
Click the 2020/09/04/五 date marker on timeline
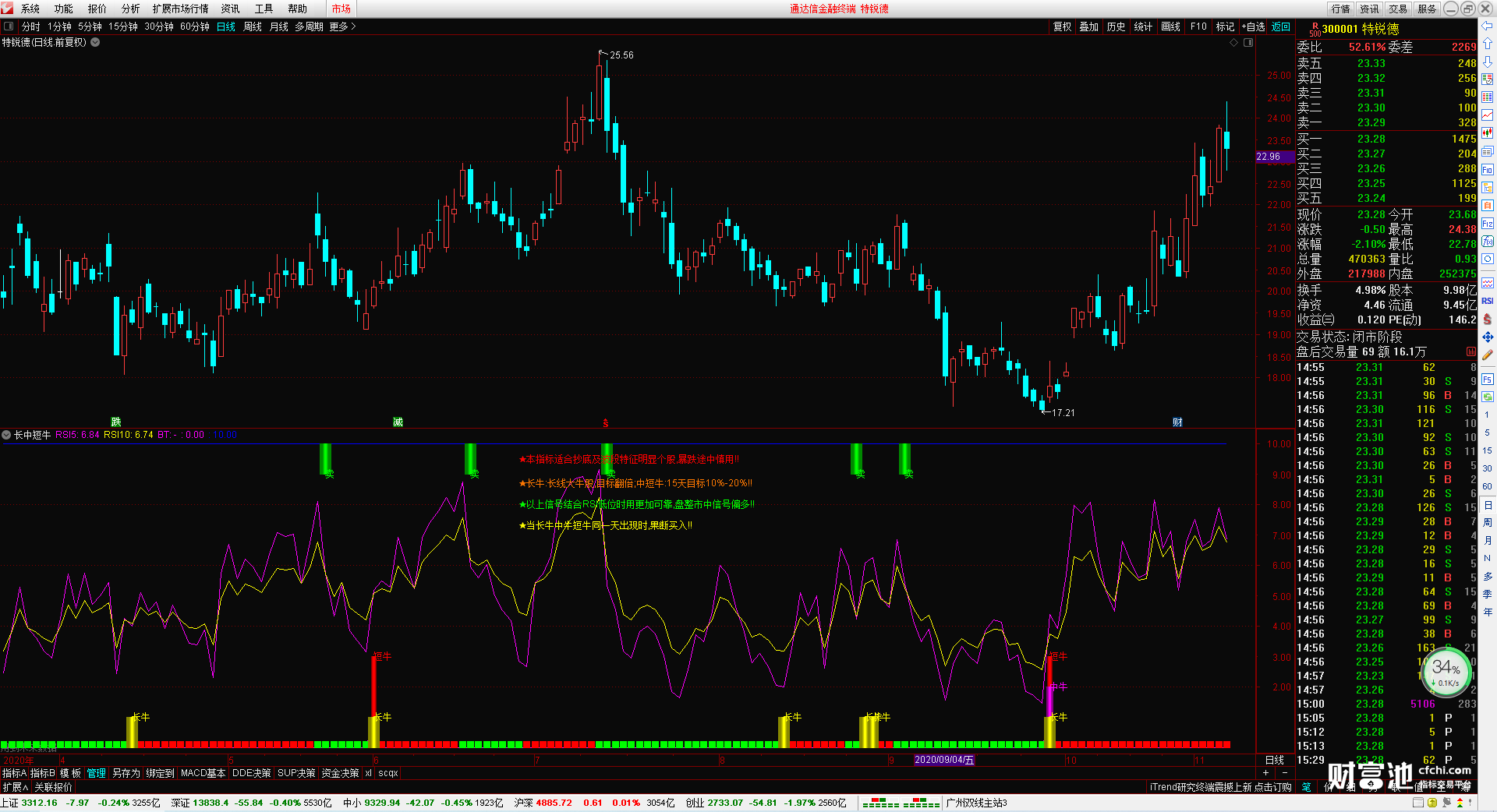click(x=944, y=760)
